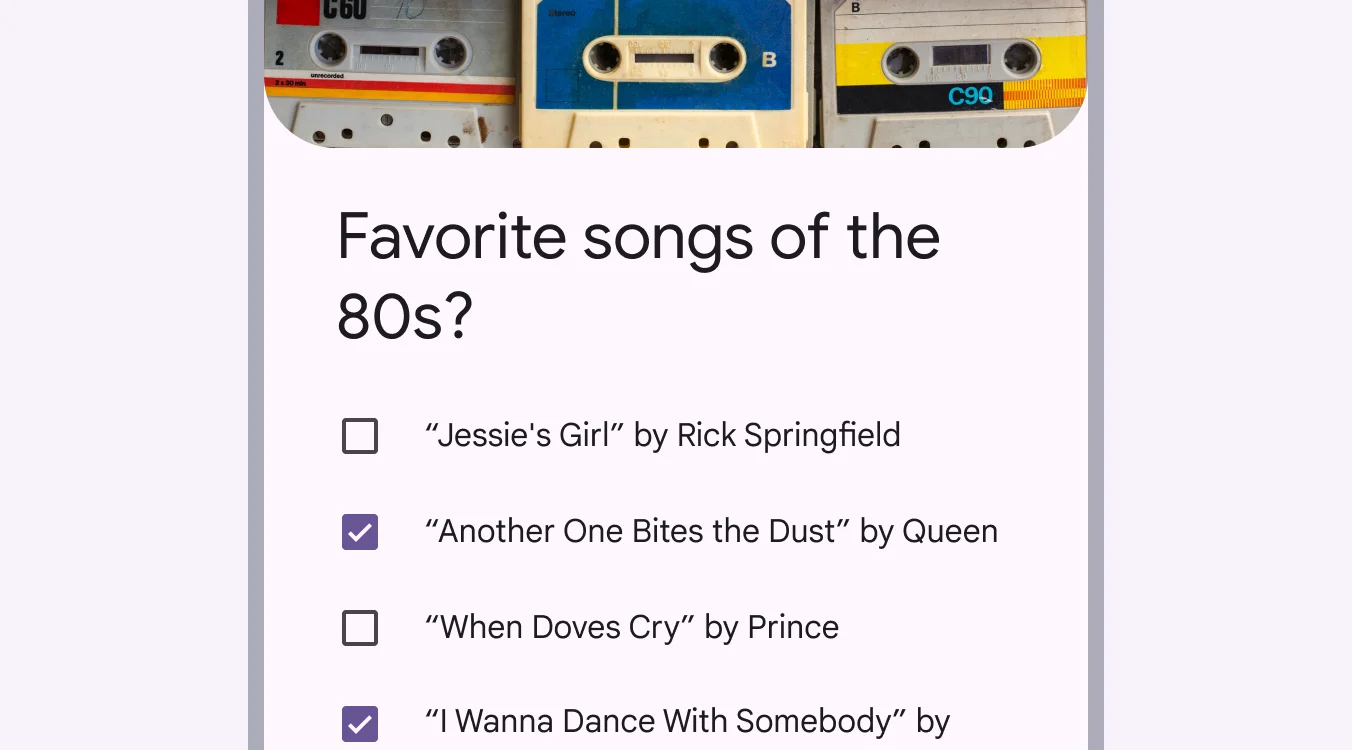The height and width of the screenshot is (750, 1352).
Task: Select the Rick Springfield option label text
Action: (x=663, y=436)
